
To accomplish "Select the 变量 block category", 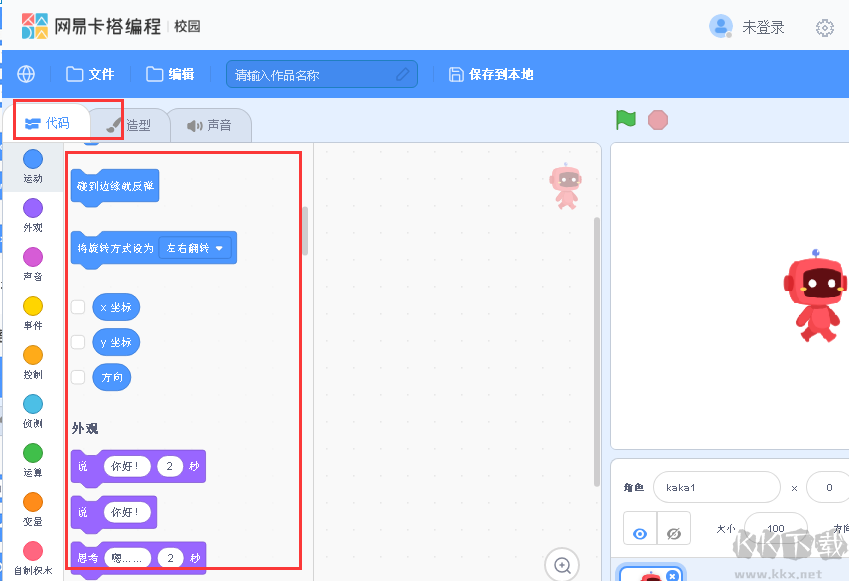I will [33, 510].
